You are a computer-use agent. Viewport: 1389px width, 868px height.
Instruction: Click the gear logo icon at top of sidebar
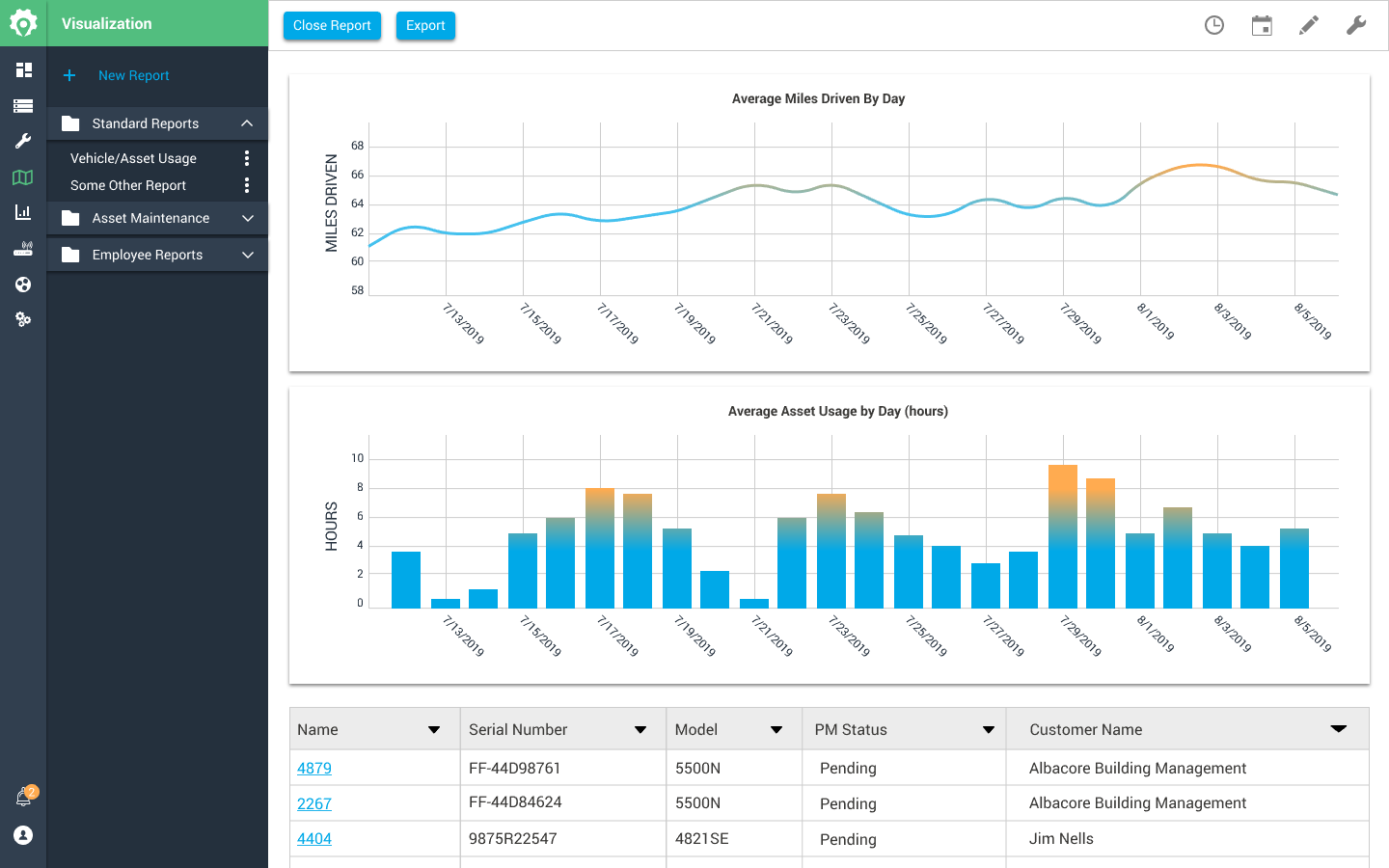tap(23, 23)
